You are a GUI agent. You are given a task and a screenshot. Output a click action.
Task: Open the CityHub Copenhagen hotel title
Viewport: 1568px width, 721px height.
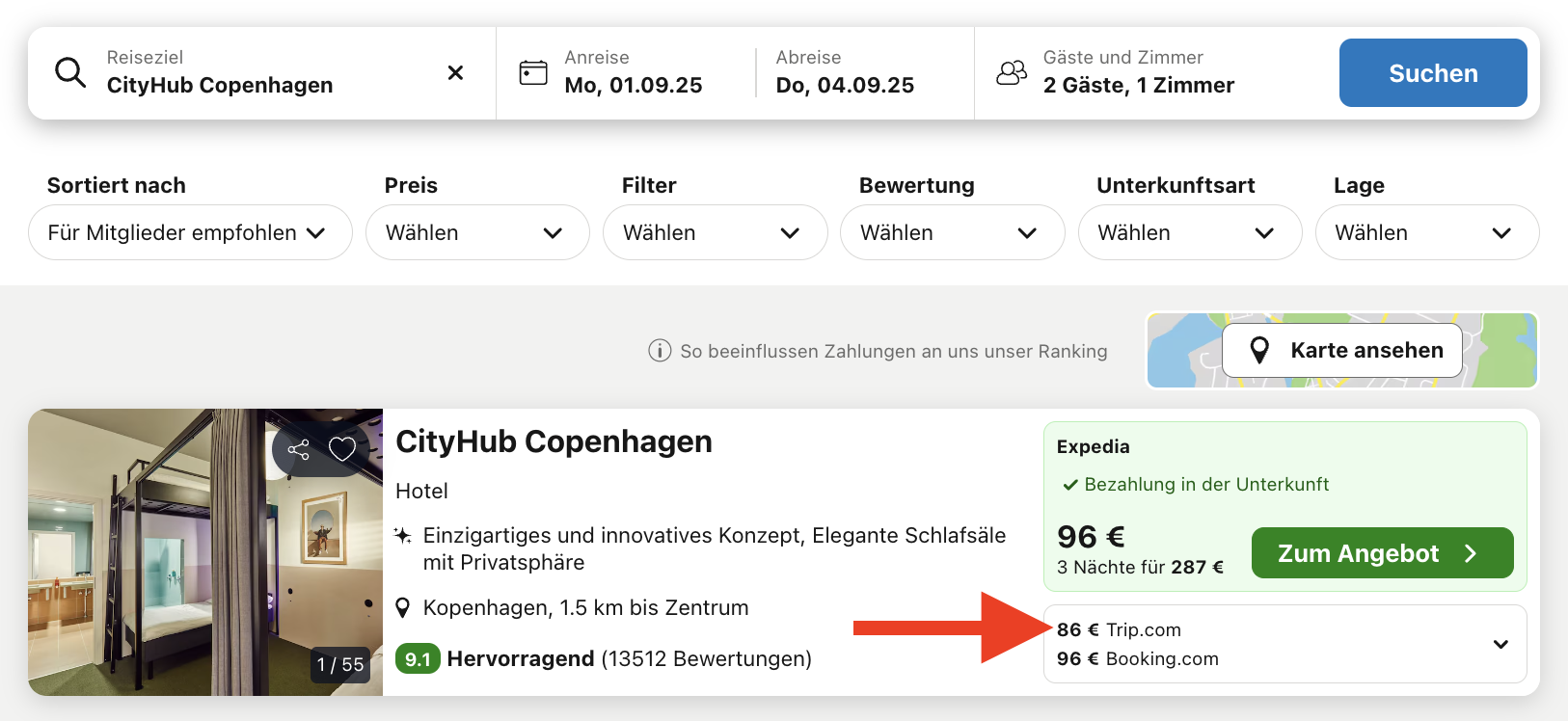(x=554, y=441)
